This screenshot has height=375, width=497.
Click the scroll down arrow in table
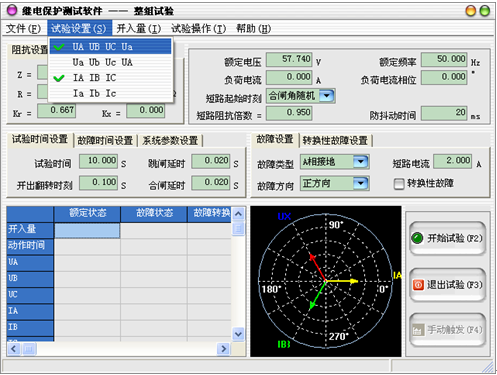pyautogui.click(x=238, y=334)
